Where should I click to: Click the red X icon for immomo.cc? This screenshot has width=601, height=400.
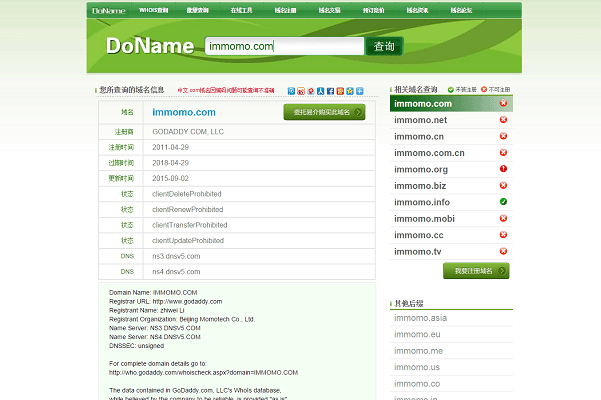pyautogui.click(x=503, y=234)
